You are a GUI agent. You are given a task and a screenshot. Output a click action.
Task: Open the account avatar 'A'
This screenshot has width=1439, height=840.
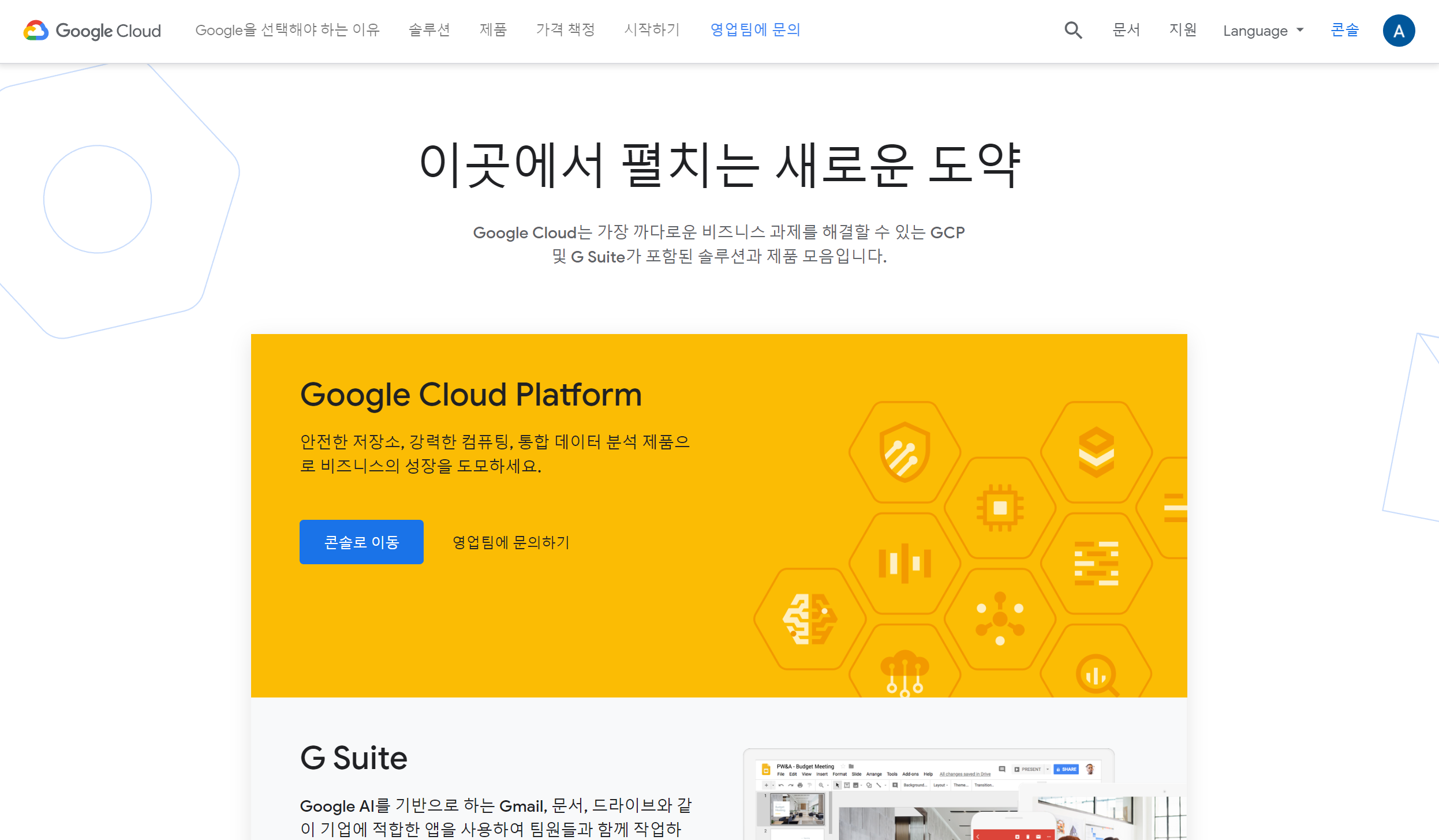(1398, 31)
